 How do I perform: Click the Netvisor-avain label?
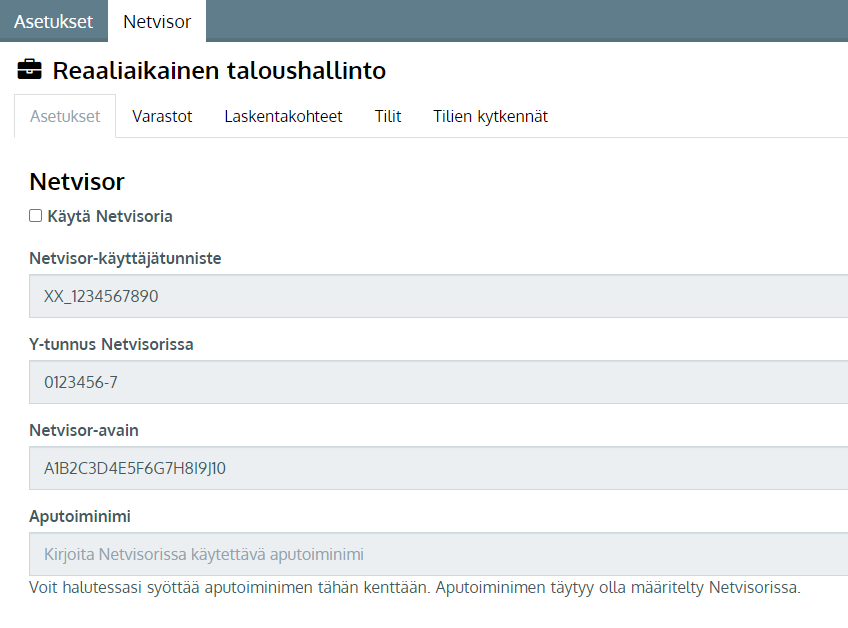84,431
